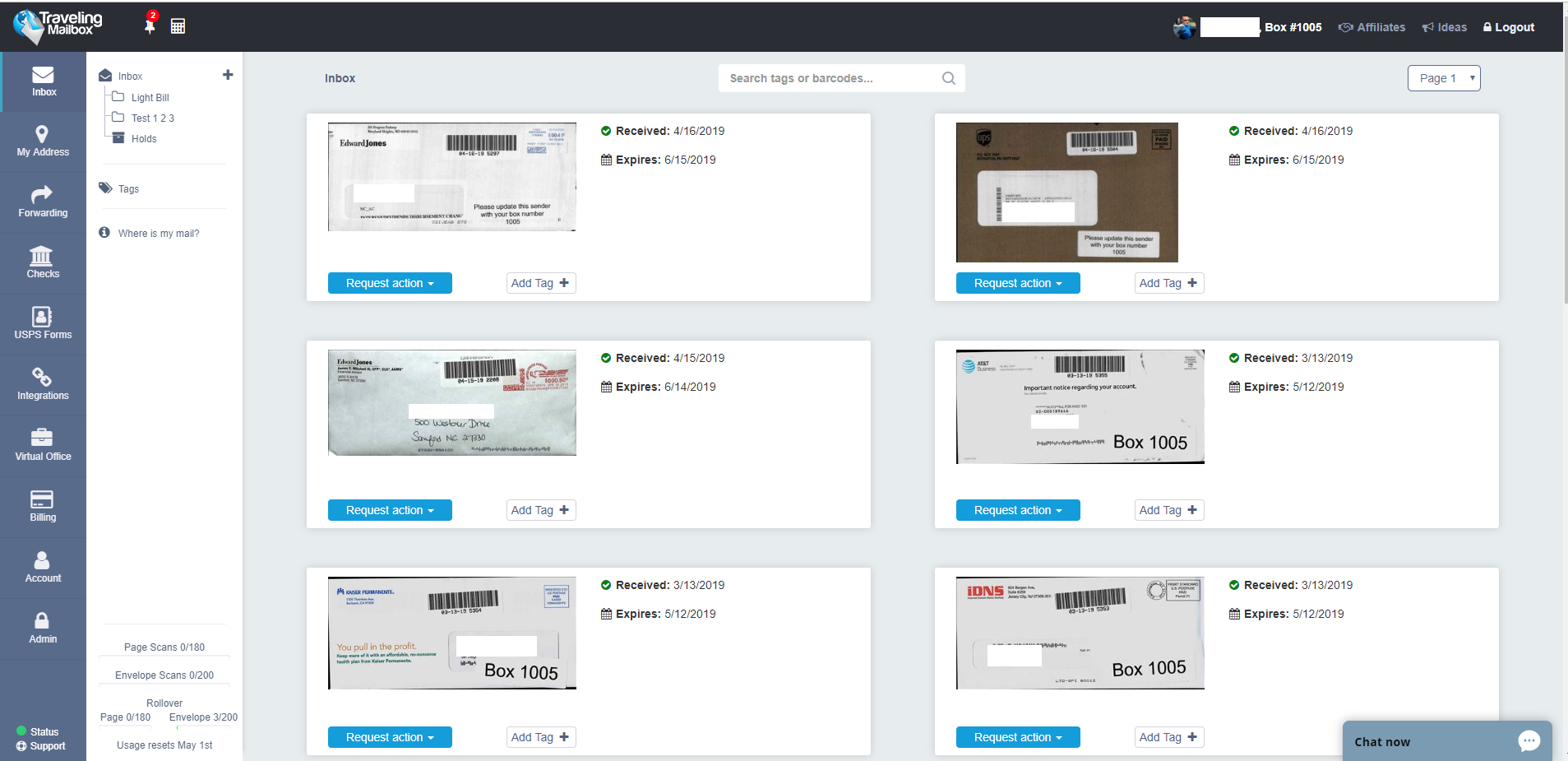Expand Request action for Edward Jones 4/16 mail
Viewport: 1568px width, 761px height.
tap(390, 283)
